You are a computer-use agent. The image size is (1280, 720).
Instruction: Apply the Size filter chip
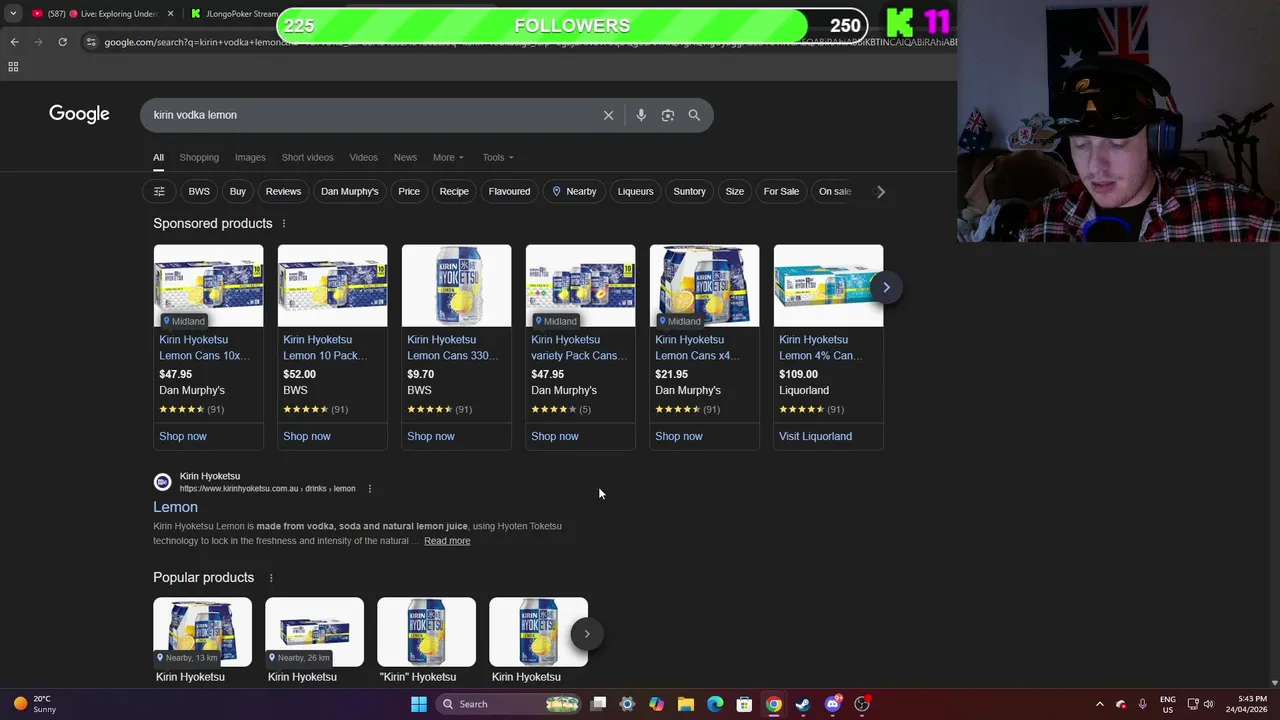(735, 191)
